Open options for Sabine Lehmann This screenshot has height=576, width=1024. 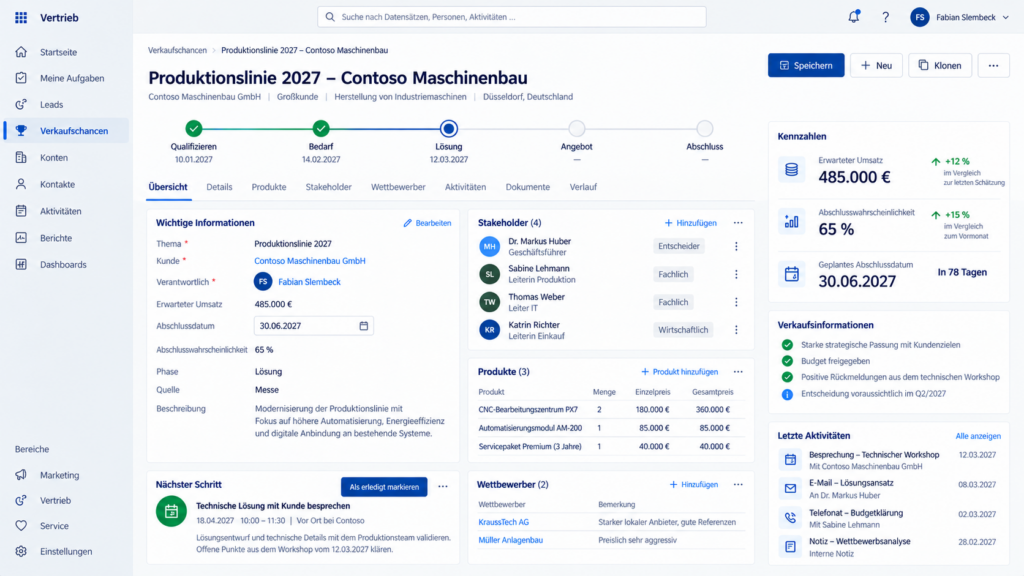tap(736, 274)
